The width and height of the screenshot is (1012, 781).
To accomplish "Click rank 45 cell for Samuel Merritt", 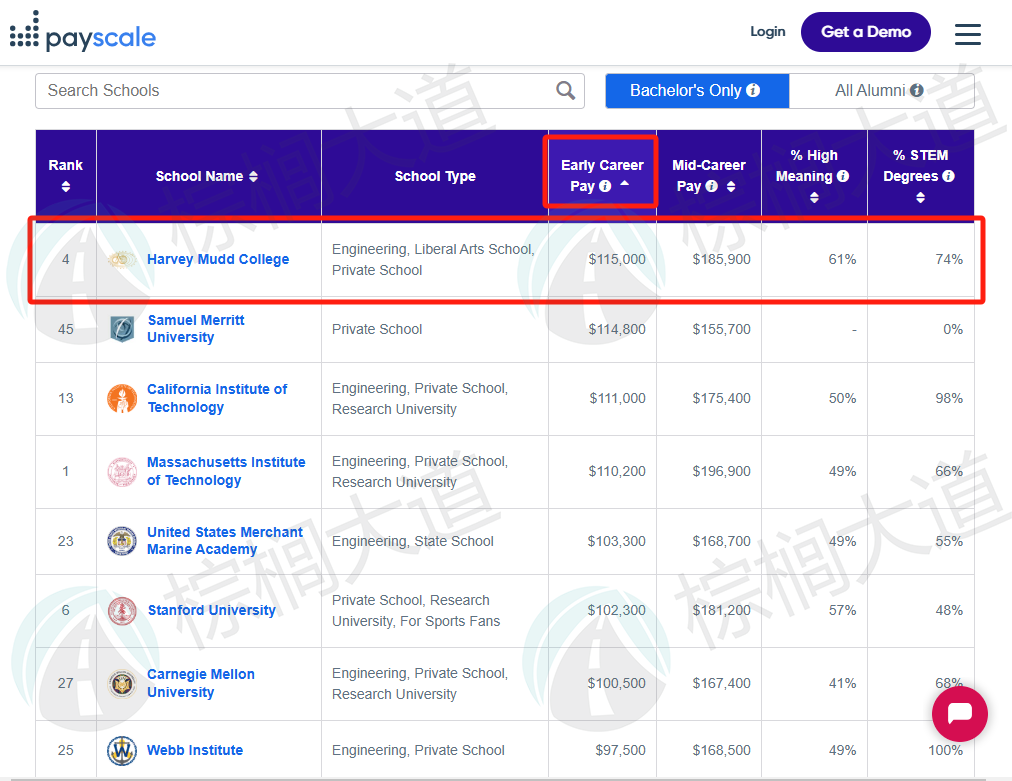I will (66, 329).
